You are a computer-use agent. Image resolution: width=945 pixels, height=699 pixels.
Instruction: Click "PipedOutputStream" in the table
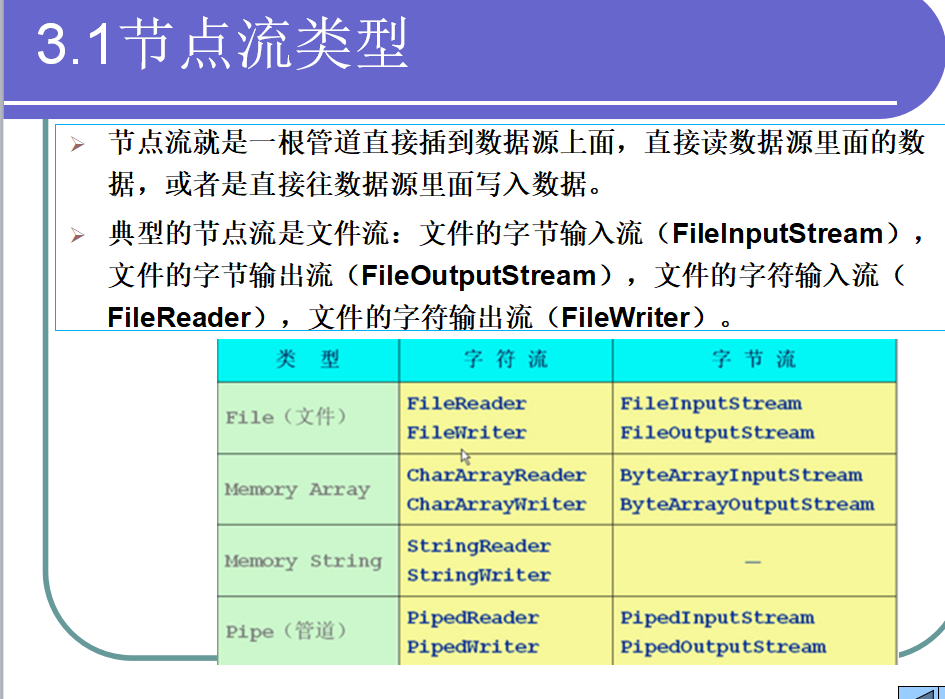click(x=723, y=647)
